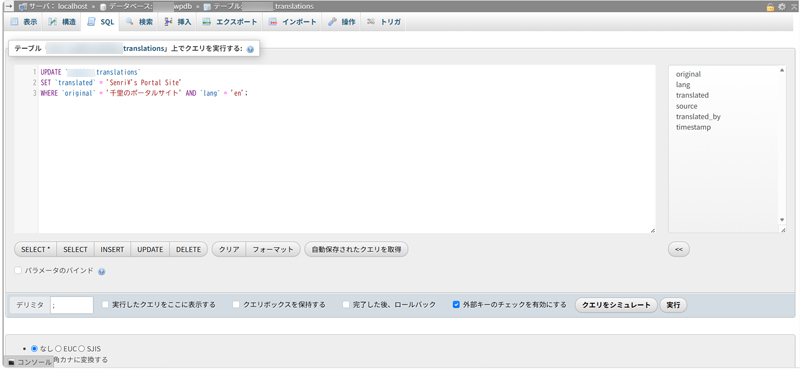
Task: Select the なし radio option
Action: (x=34, y=349)
